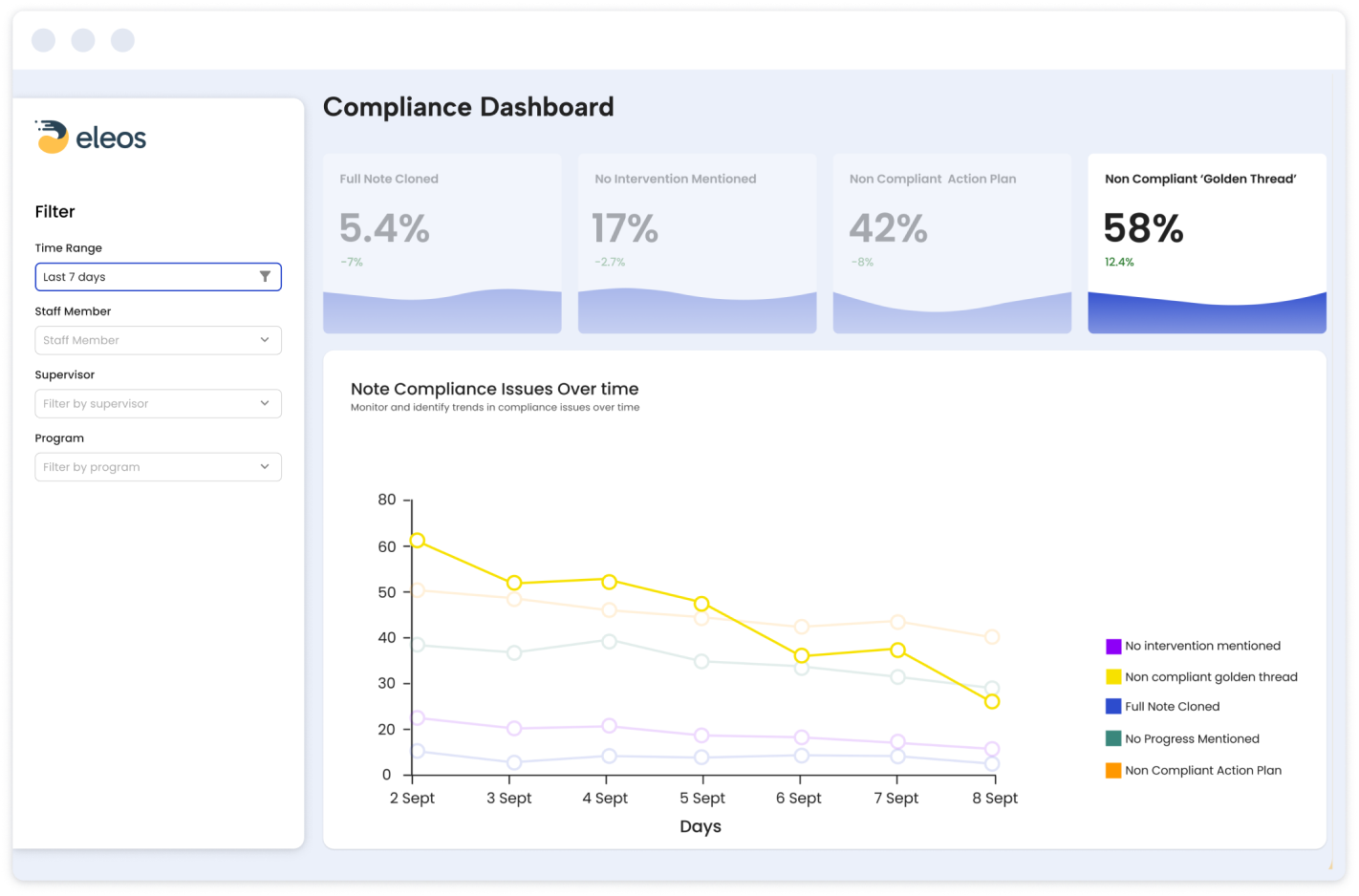
Task: Click the -7% change under Full Note Cloned
Action: tap(352, 262)
